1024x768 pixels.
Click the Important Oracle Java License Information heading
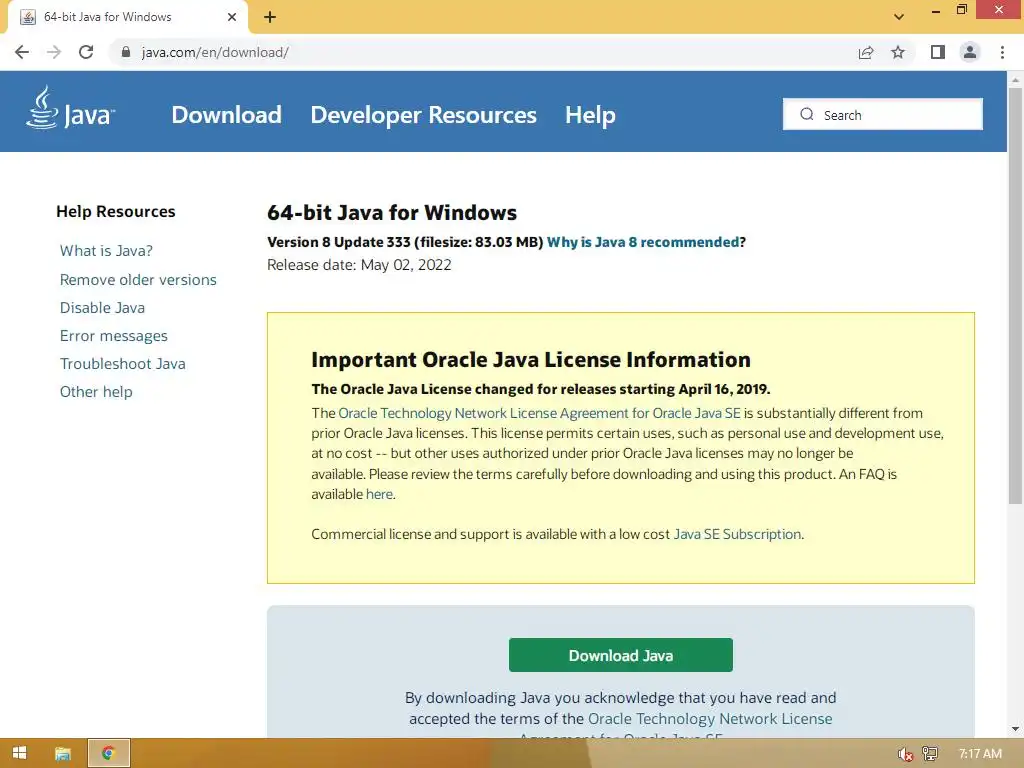(x=531, y=360)
